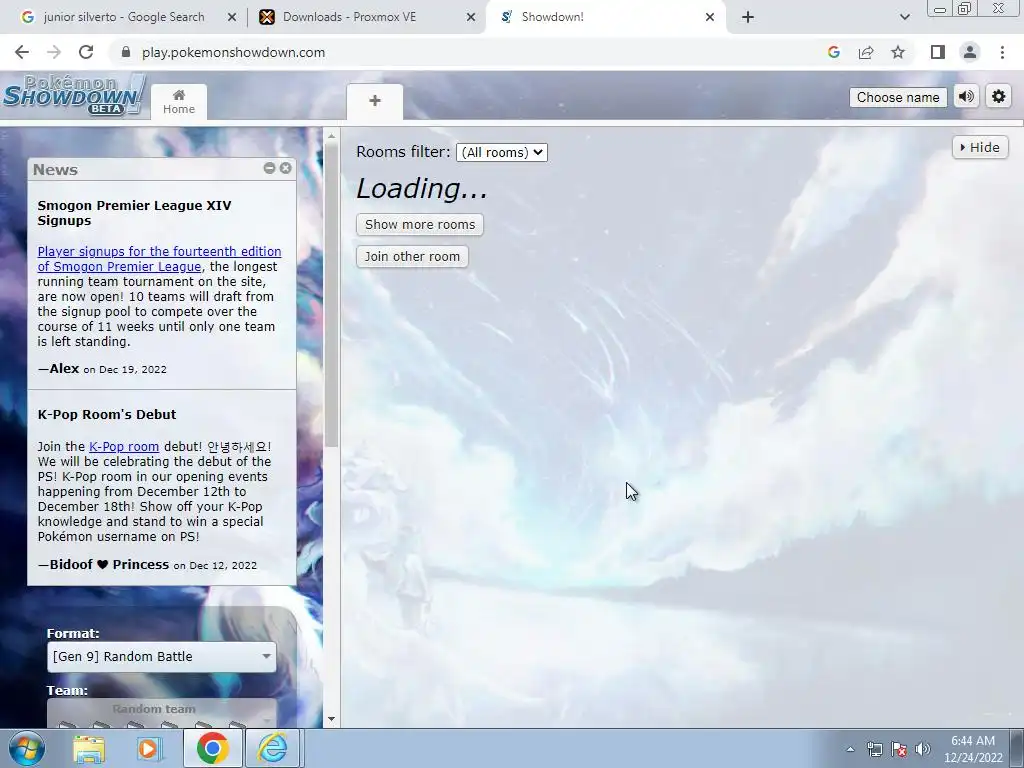Click left panel scrollbar up arrow
This screenshot has height=768, width=1024.
pyautogui.click(x=331, y=136)
